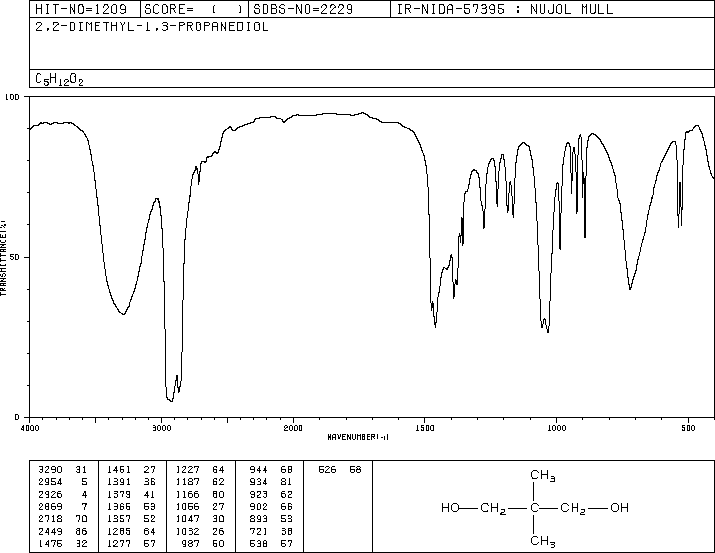Select the 2954 peak table entry
Viewport: 715px width, 553px height.
click(x=62, y=482)
